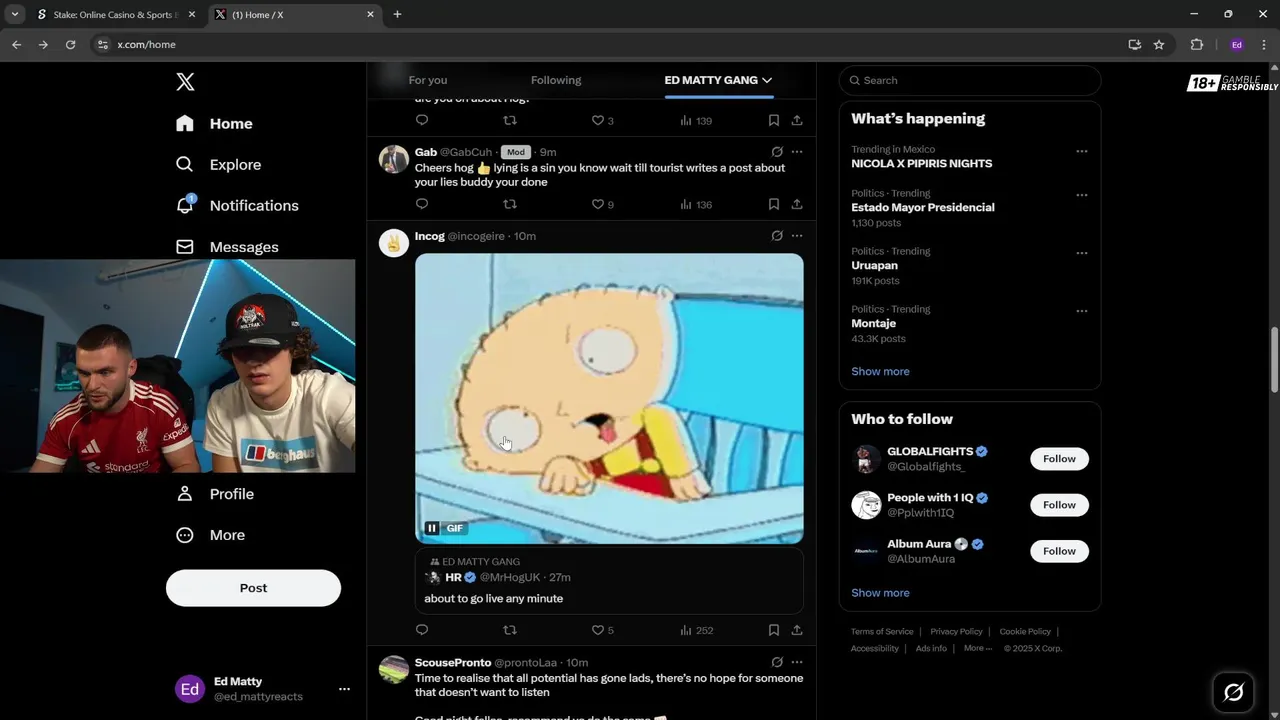Image resolution: width=1280 pixels, height=720 pixels.
Task: Open more options on Incog's post
Action: 797,236
